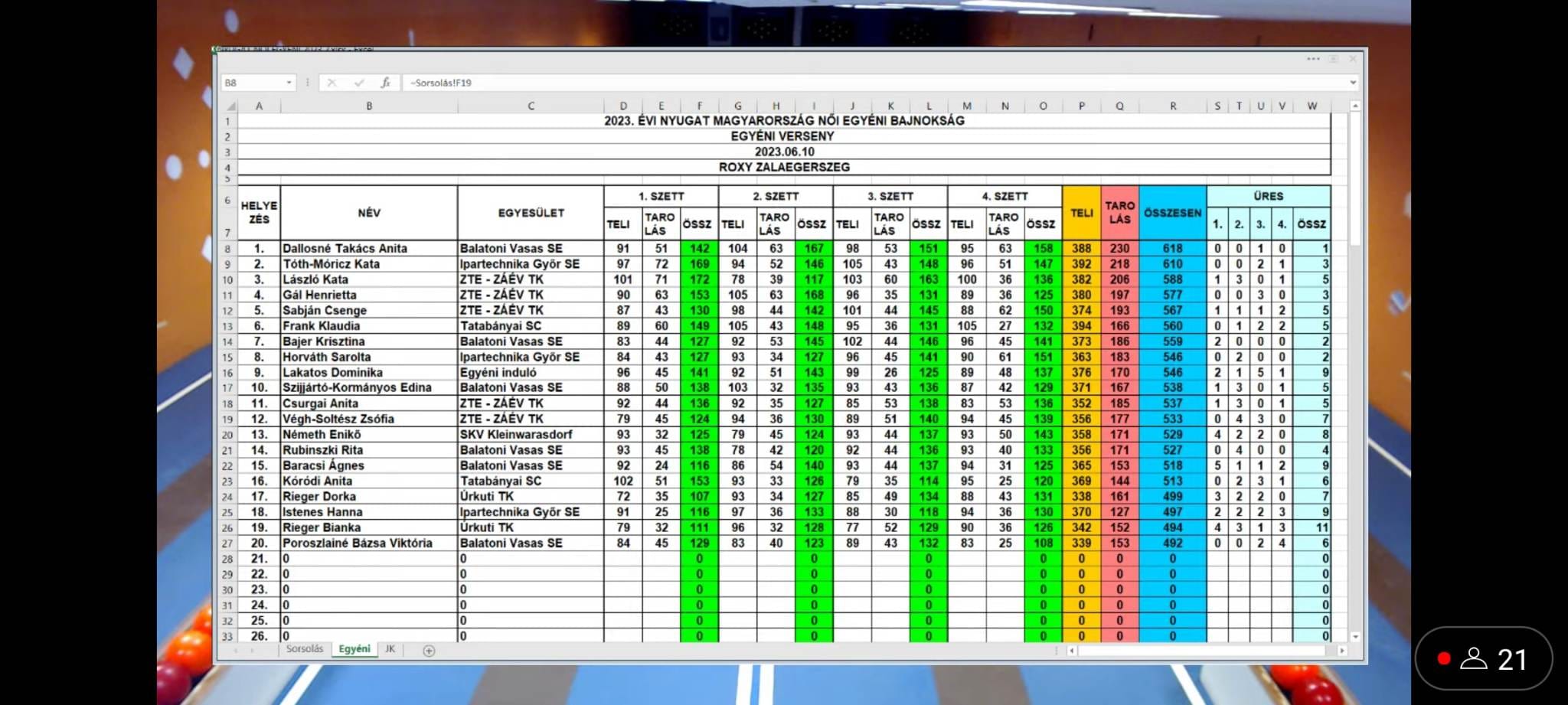Click horizontal scrollbar left arrow
This screenshot has height=705, width=1568.
coord(1072,651)
